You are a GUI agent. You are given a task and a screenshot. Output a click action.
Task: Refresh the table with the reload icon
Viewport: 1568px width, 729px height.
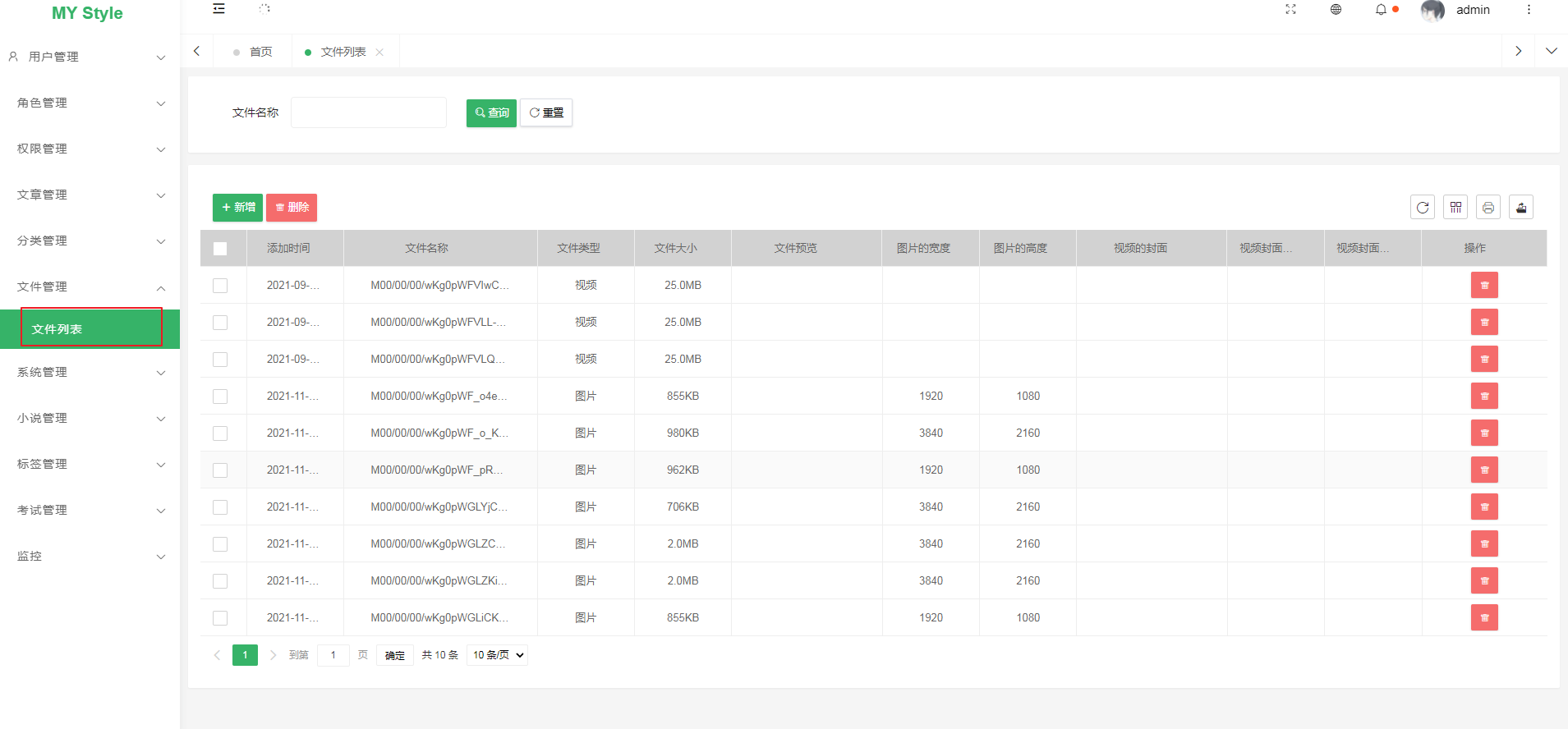[x=1423, y=208]
